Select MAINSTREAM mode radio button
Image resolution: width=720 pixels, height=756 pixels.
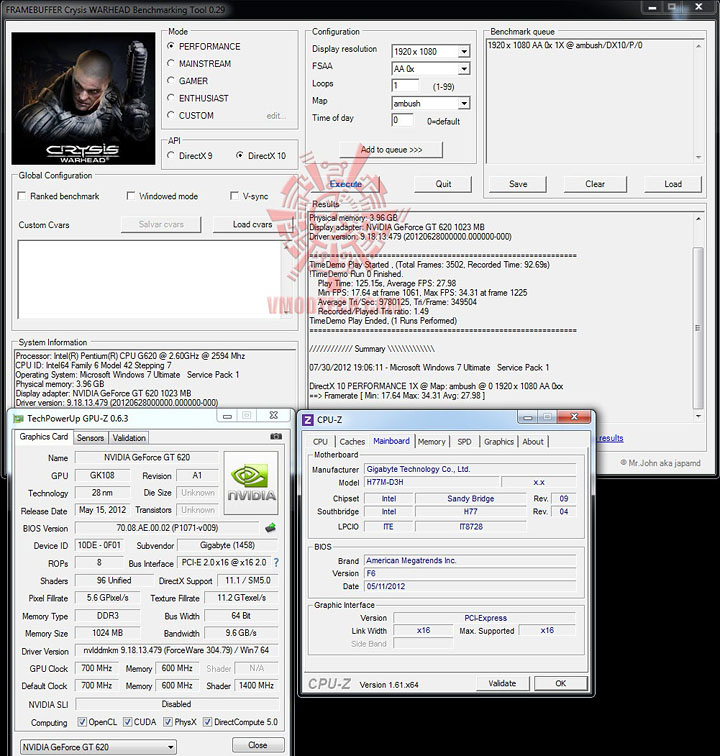(x=170, y=64)
